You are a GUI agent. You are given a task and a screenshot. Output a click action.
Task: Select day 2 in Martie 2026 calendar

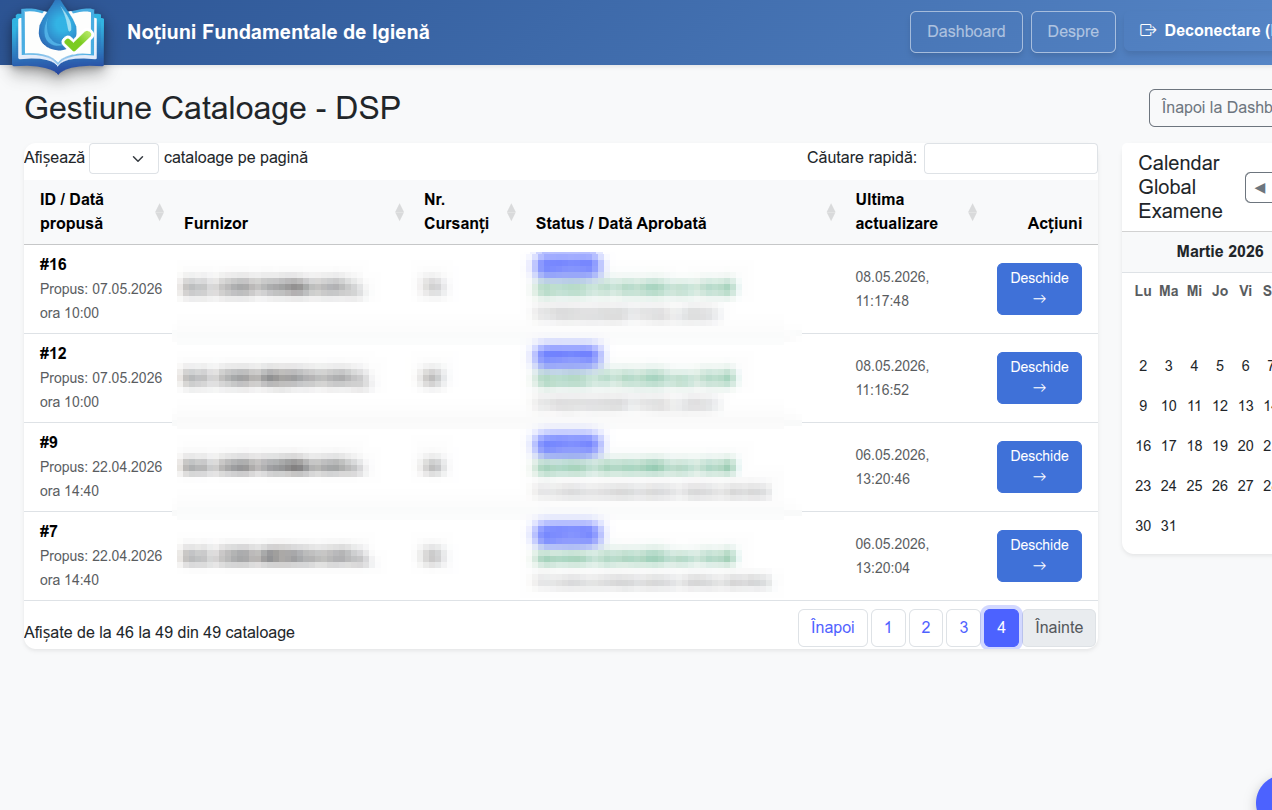1143,366
